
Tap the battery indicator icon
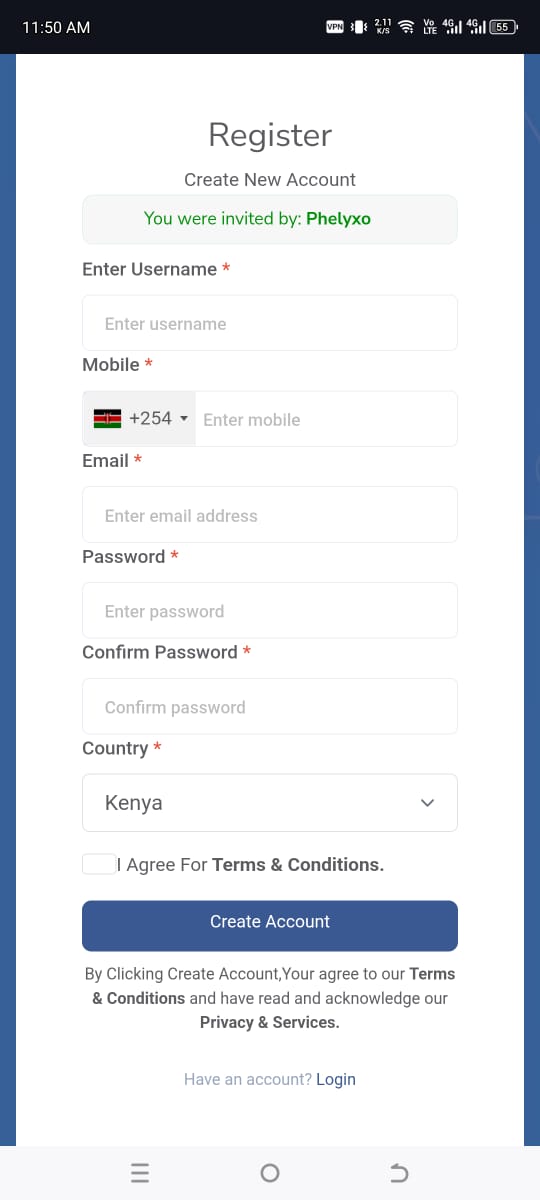point(503,27)
